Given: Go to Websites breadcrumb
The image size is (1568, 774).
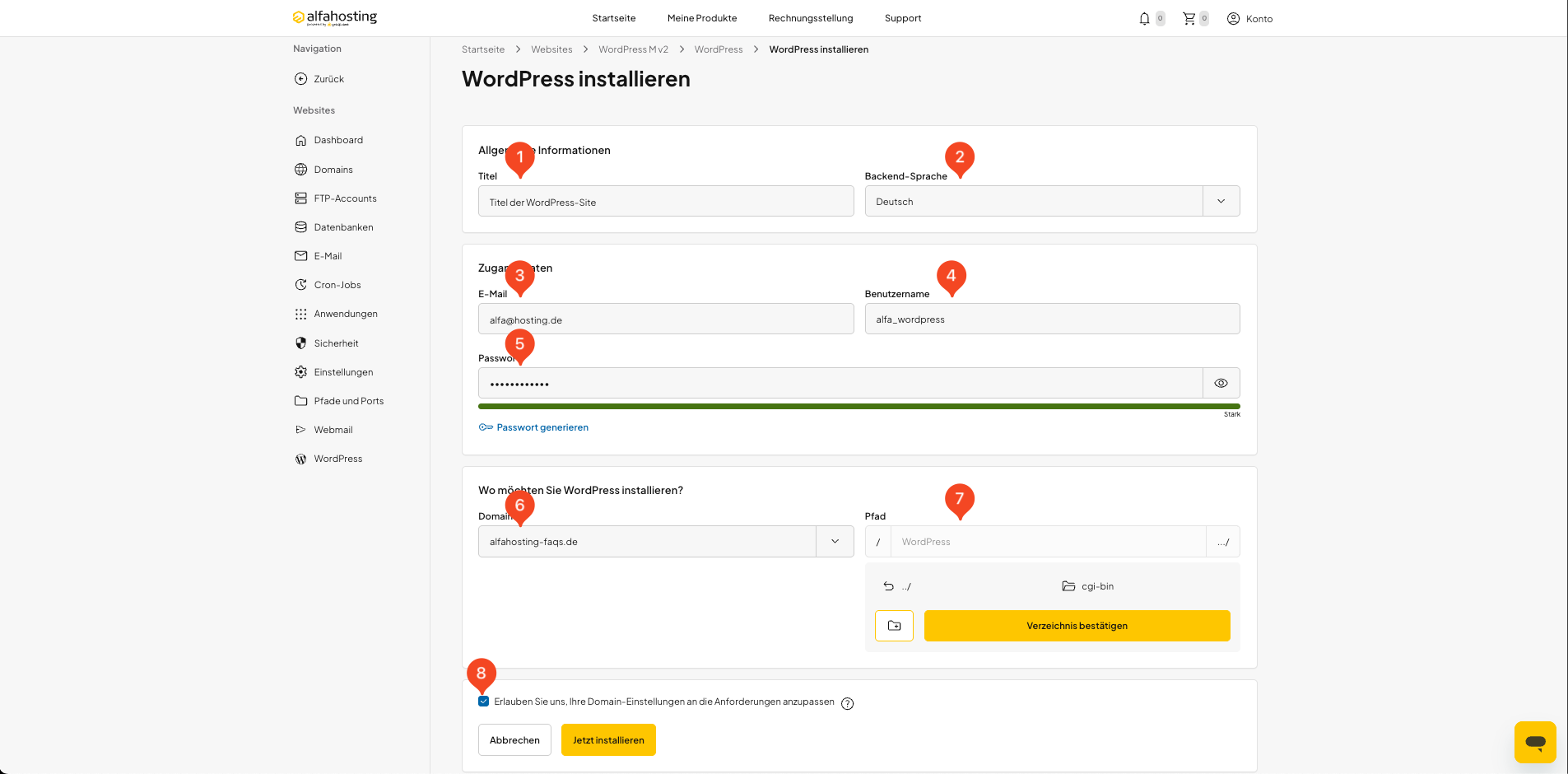Looking at the screenshot, I should [551, 49].
